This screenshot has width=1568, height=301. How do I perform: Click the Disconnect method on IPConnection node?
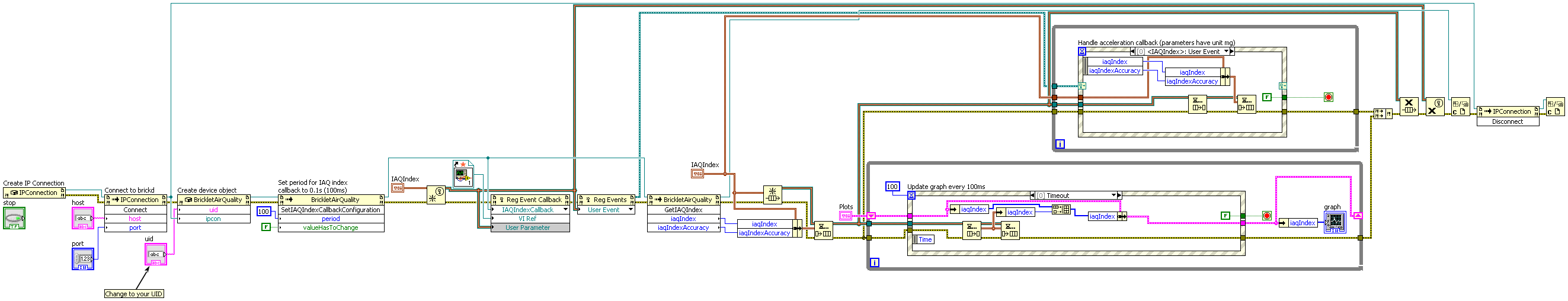(1507, 121)
